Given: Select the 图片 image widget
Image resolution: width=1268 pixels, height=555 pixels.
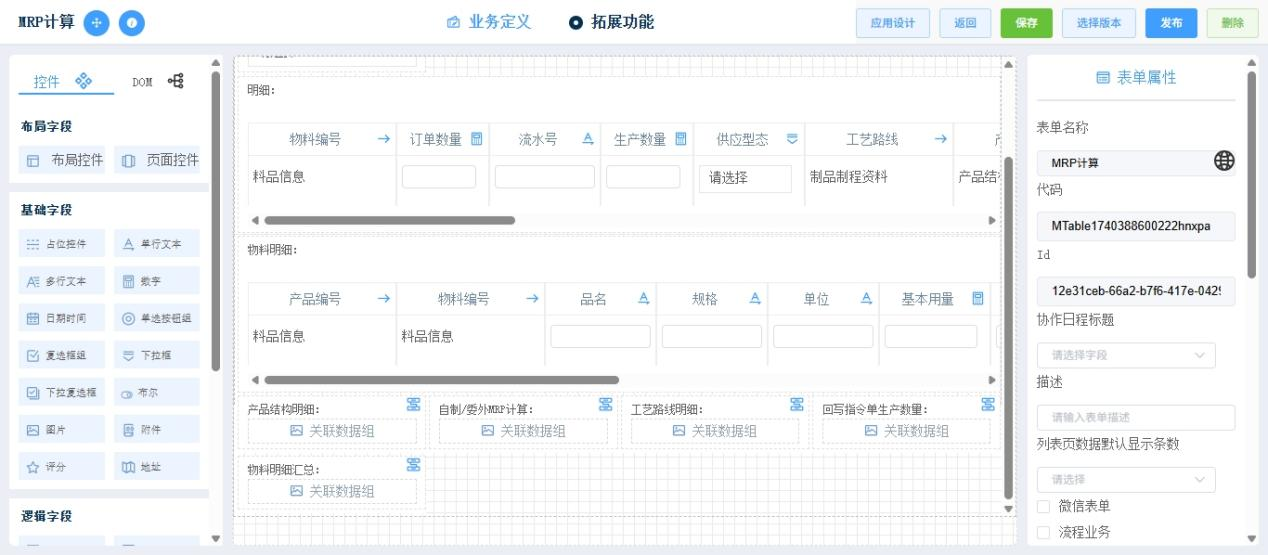Looking at the screenshot, I should click(64, 429).
